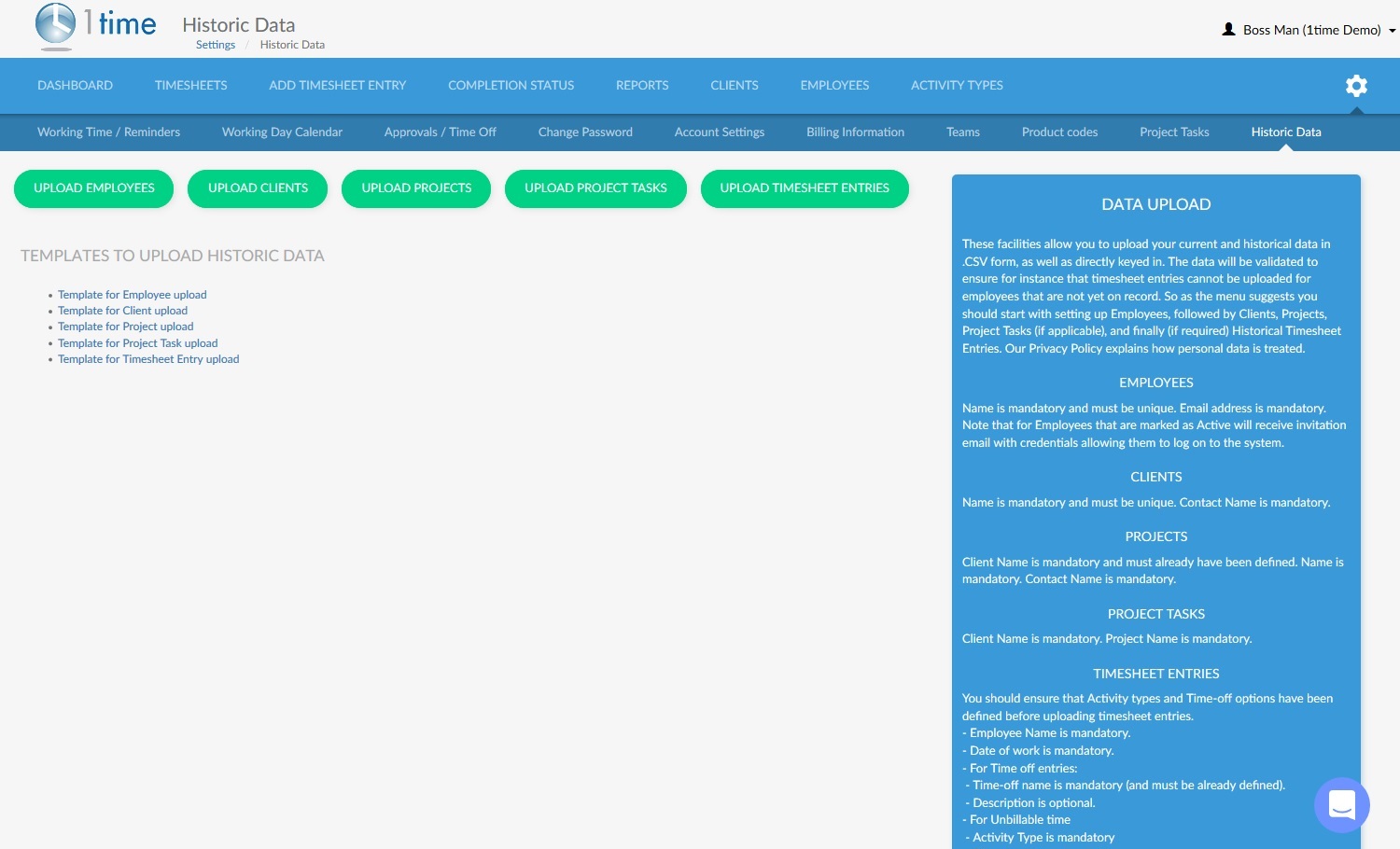1400x849 pixels.
Task: Go to the Reports section
Action: pyautogui.click(x=642, y=86)
